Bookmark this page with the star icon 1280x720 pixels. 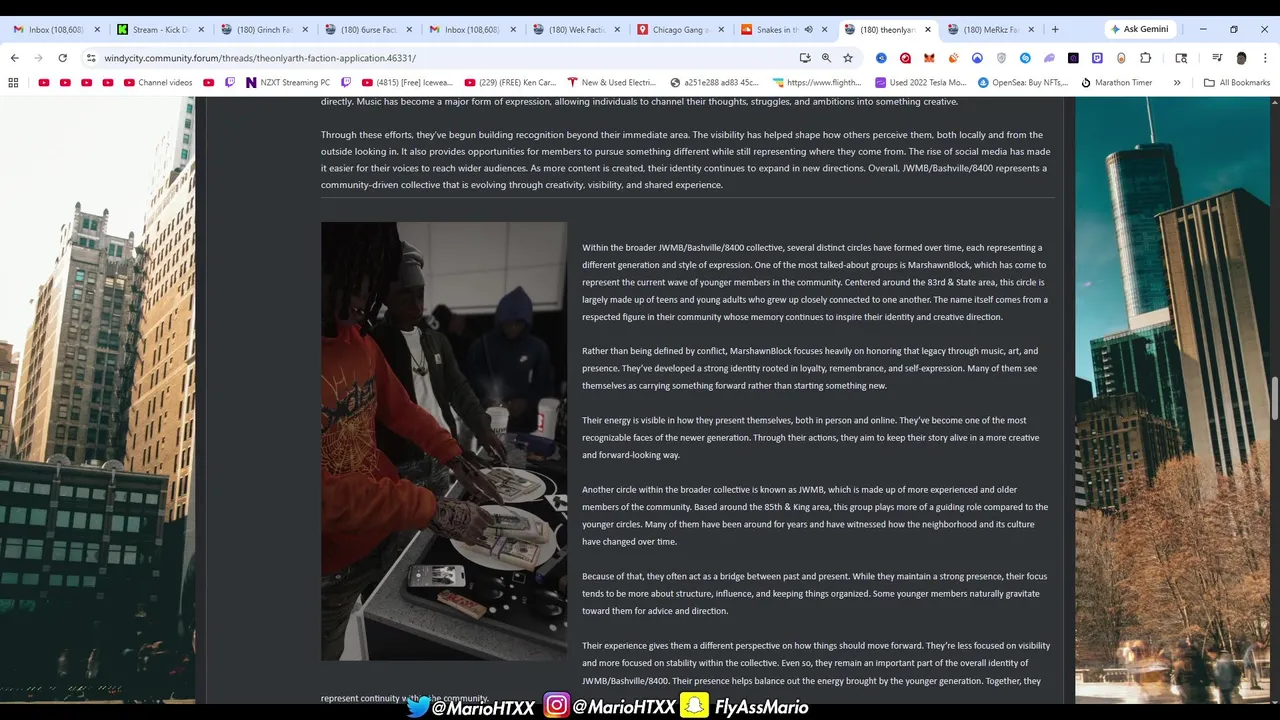point(848,58)
